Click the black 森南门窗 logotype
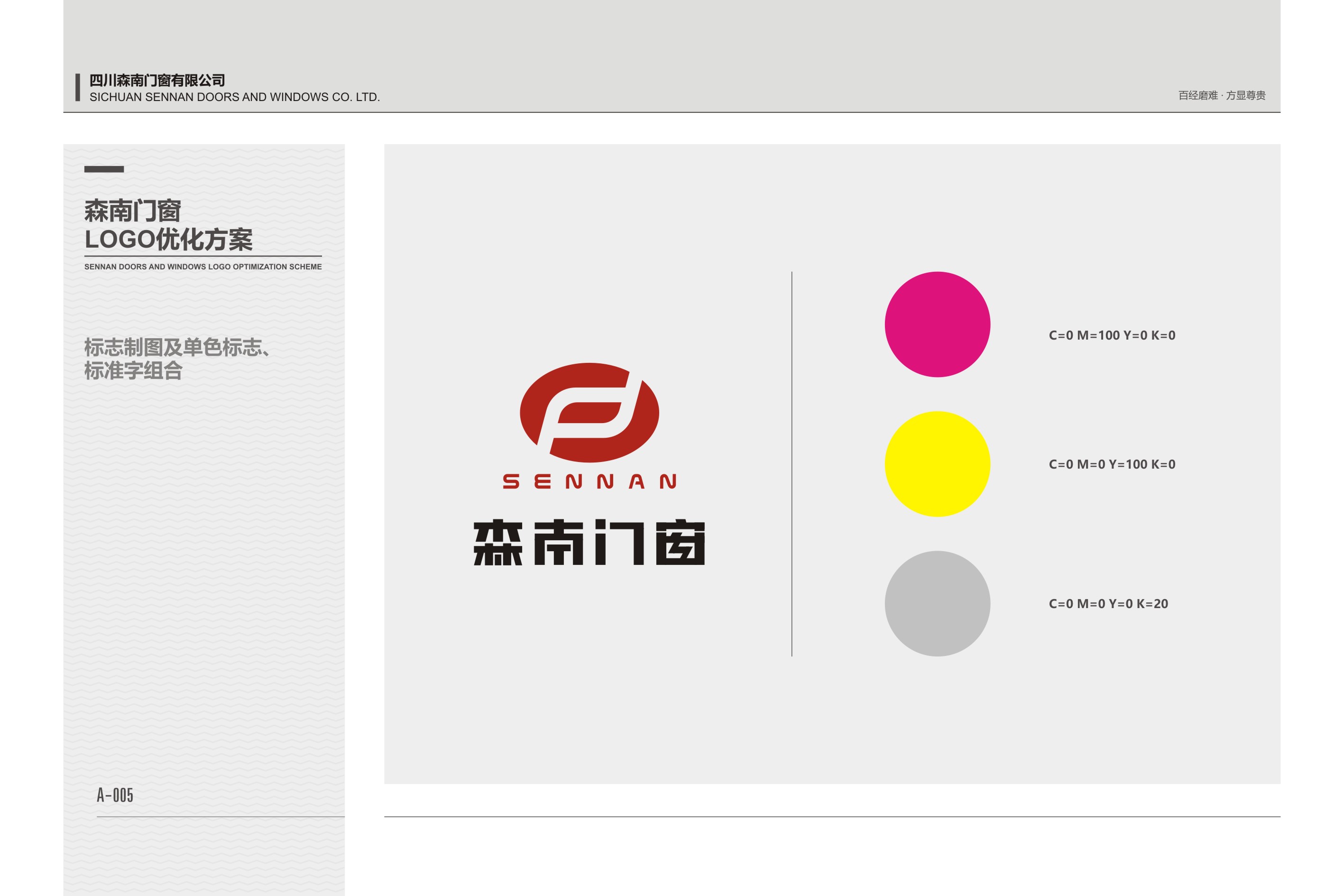The image size is (1344, 896). pos(589,543)
